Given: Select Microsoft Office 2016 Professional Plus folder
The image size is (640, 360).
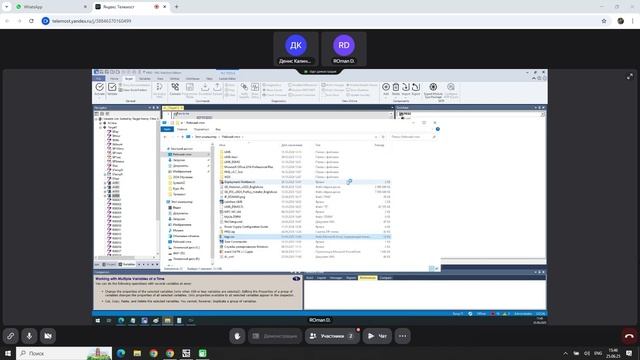Looking at the screenshot, I should tap(248, 167).
